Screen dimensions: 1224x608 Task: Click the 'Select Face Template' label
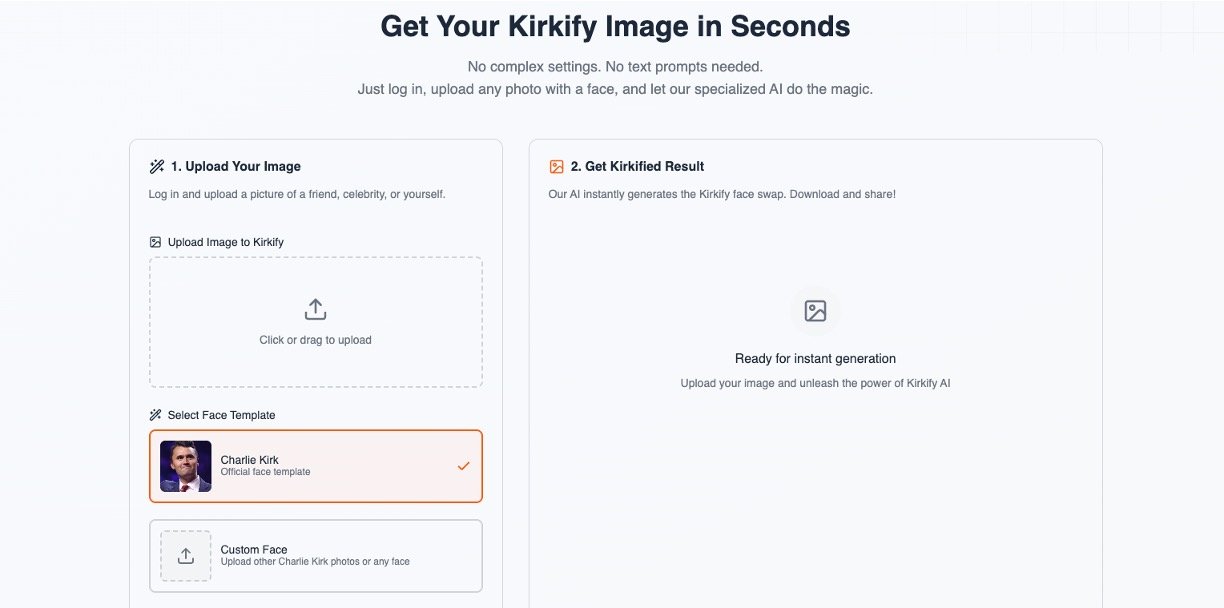pyautogui.click(x=221, y=415)
